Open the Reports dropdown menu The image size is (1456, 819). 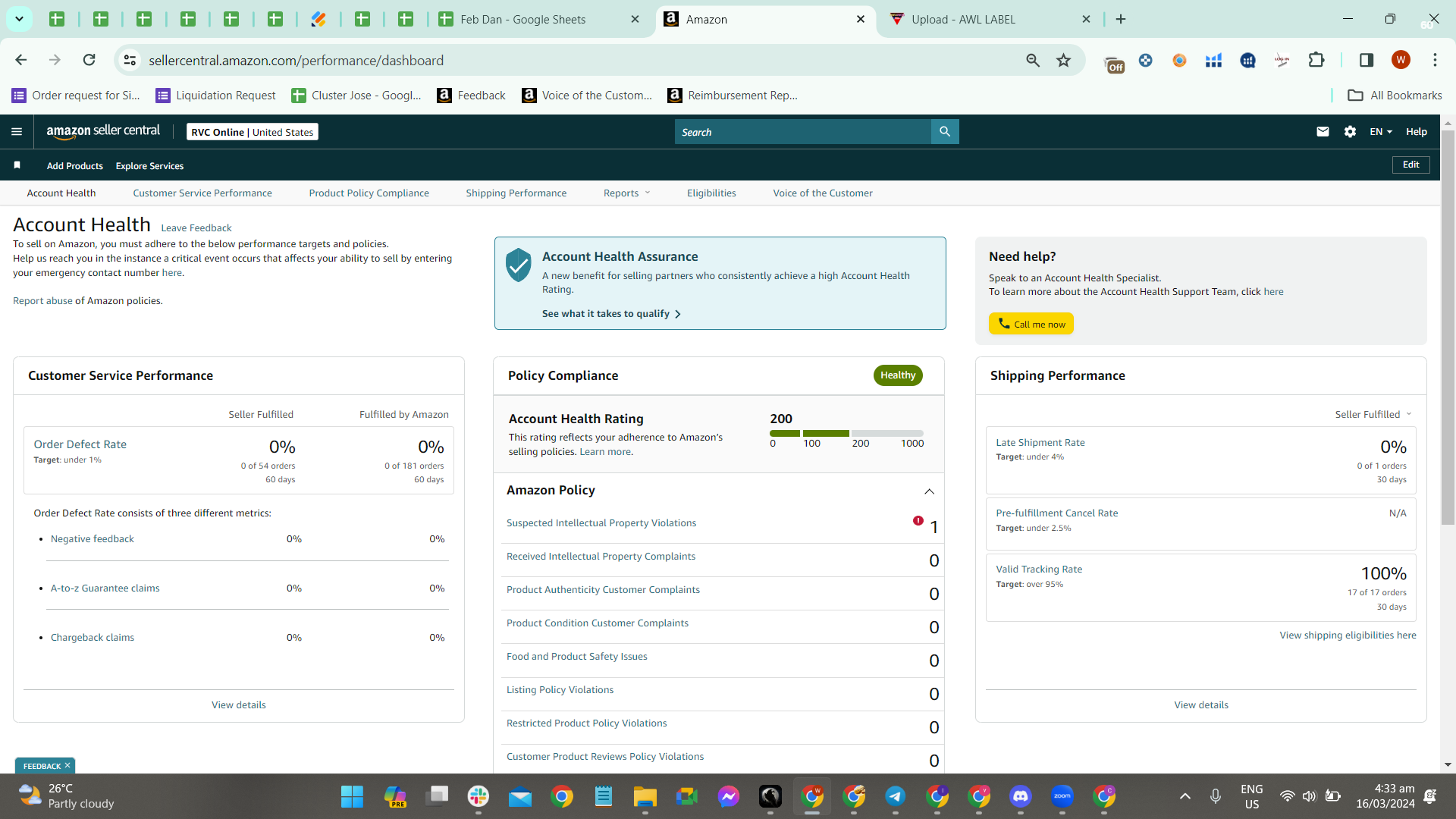[627, 193]
